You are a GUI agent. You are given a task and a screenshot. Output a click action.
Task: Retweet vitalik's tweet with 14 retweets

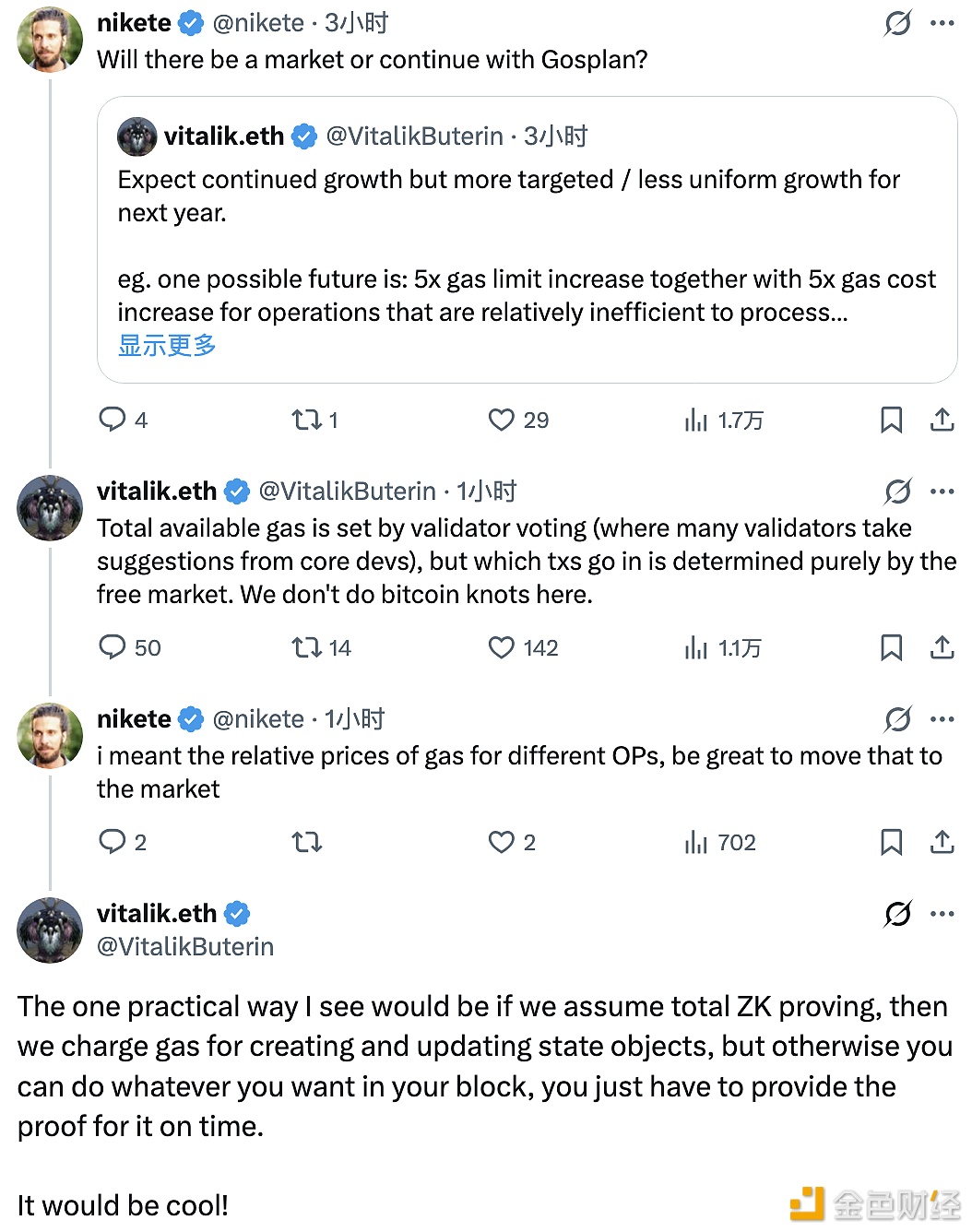pyautogui.click(x=306, y=648)
